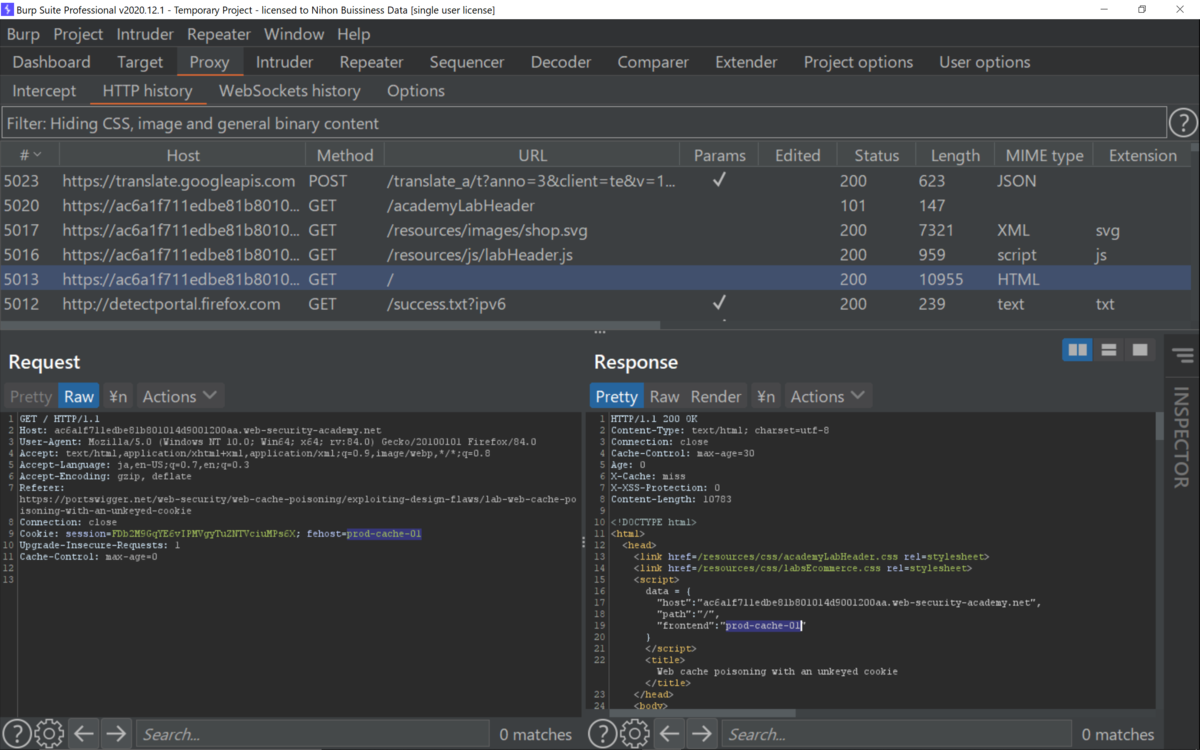
Task: Select history row 5017 shop.svg
Action: [597, 230]
